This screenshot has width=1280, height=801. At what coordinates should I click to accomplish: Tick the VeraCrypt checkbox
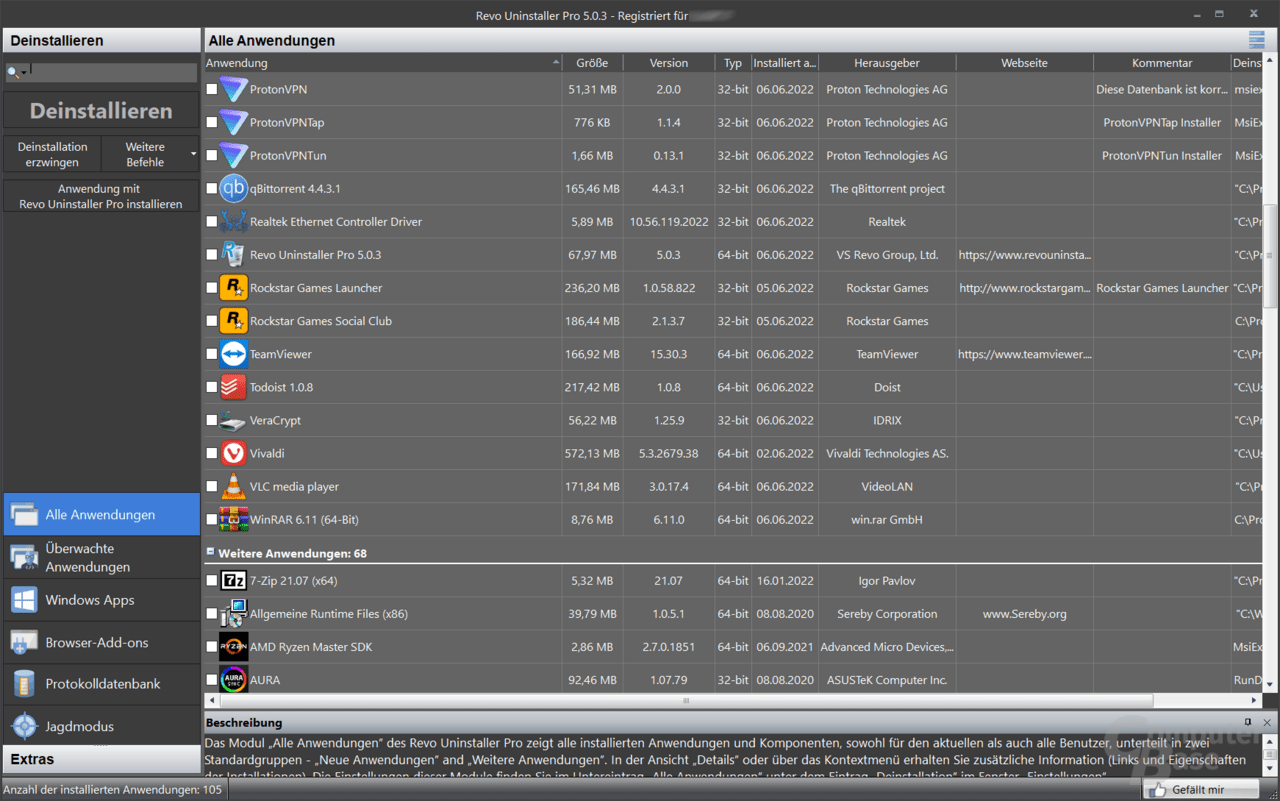211,420
